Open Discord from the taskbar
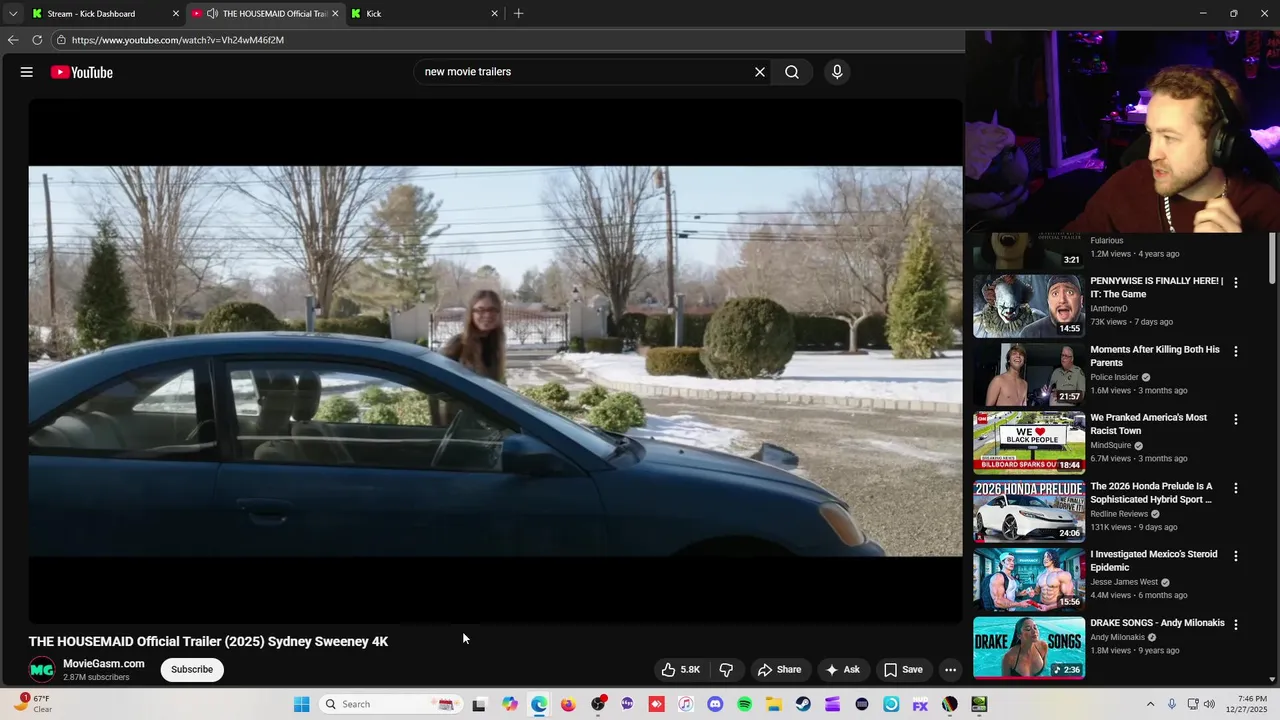This screenshot has height=720, width=1280. (x=715, y=704)
